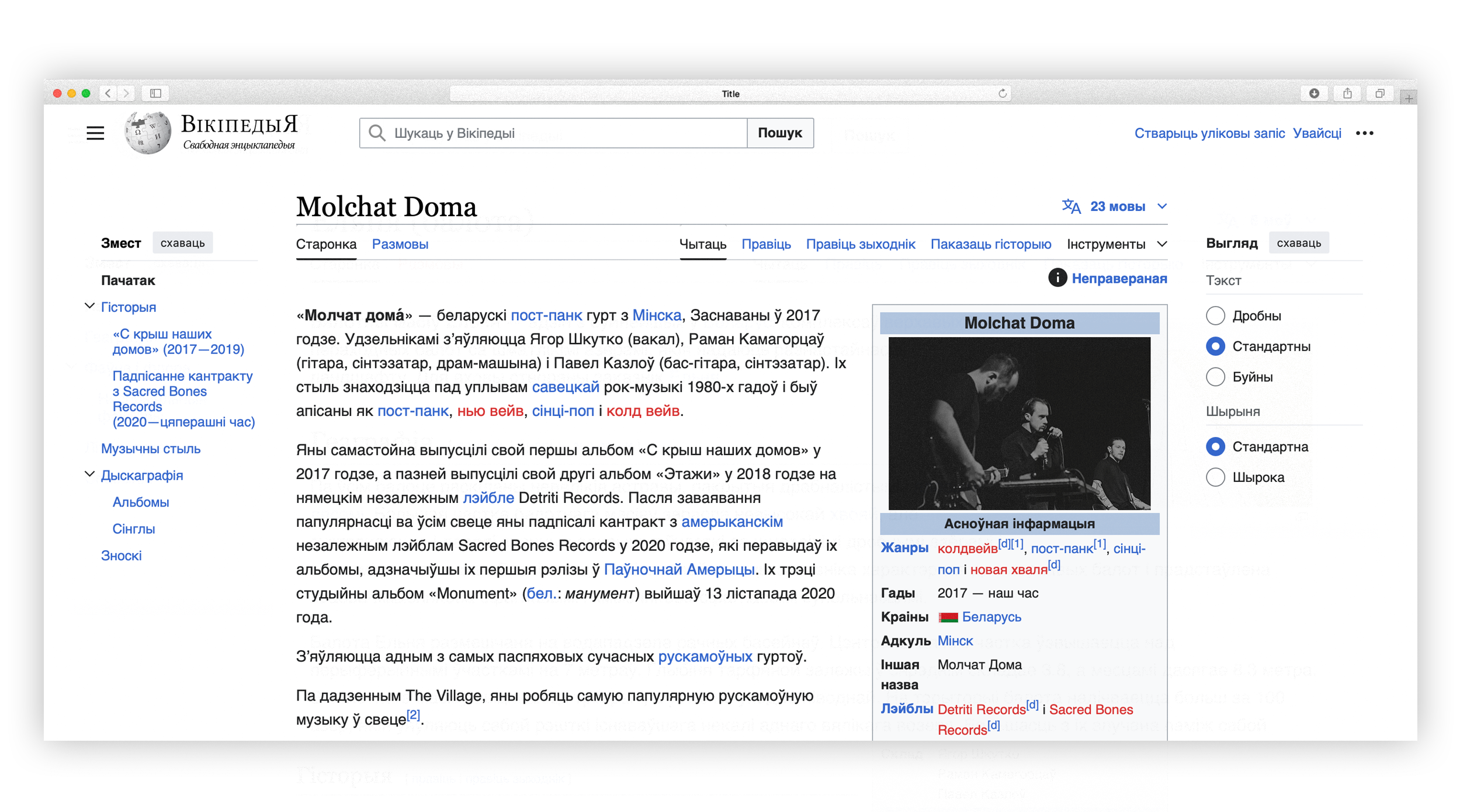Click Беларусь link in infobox
The width and height of the screenshot is (1460, 812).
pos(991,617)
